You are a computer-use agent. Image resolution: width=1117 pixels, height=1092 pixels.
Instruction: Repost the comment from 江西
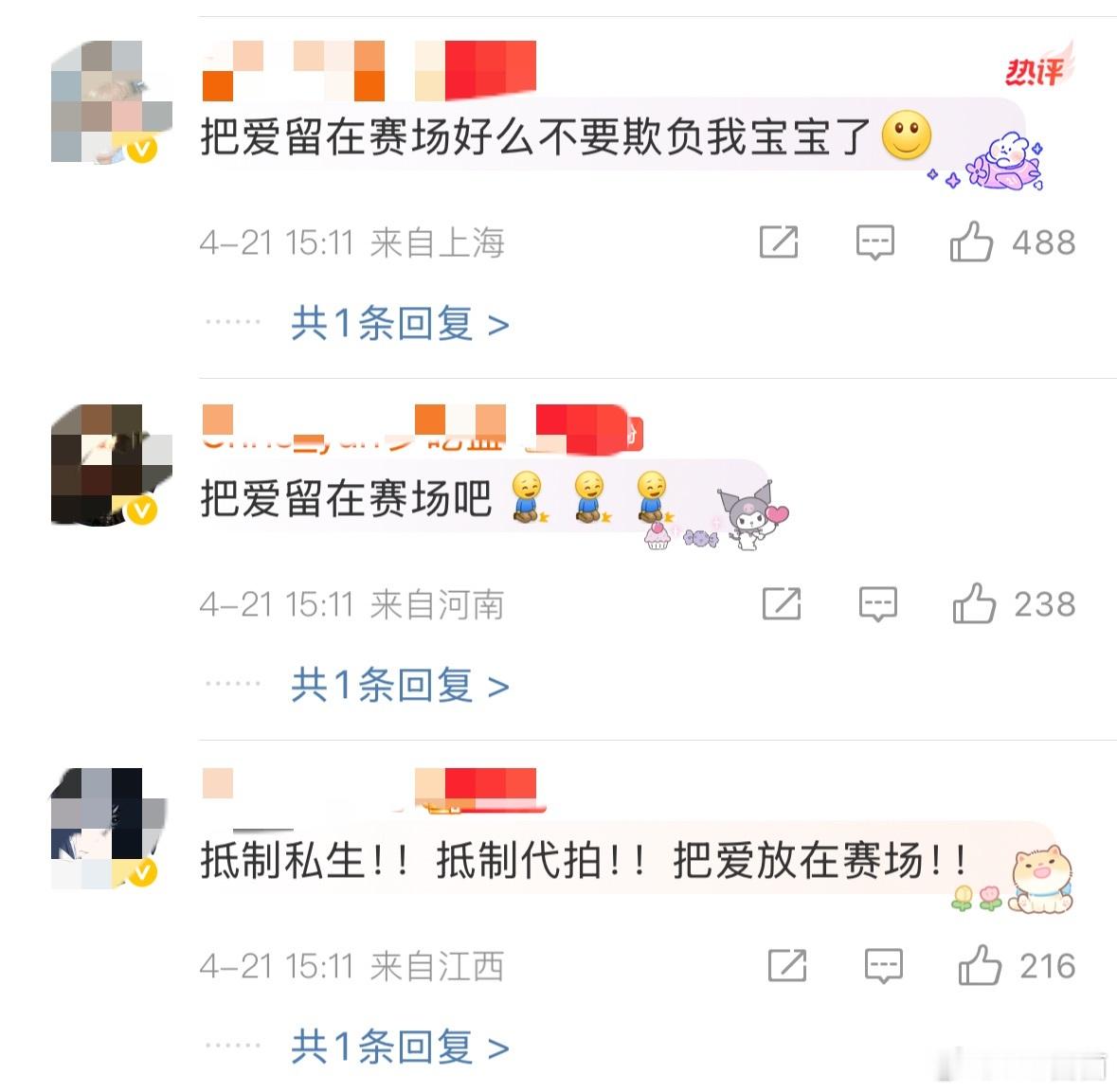[x=787, y=966]
